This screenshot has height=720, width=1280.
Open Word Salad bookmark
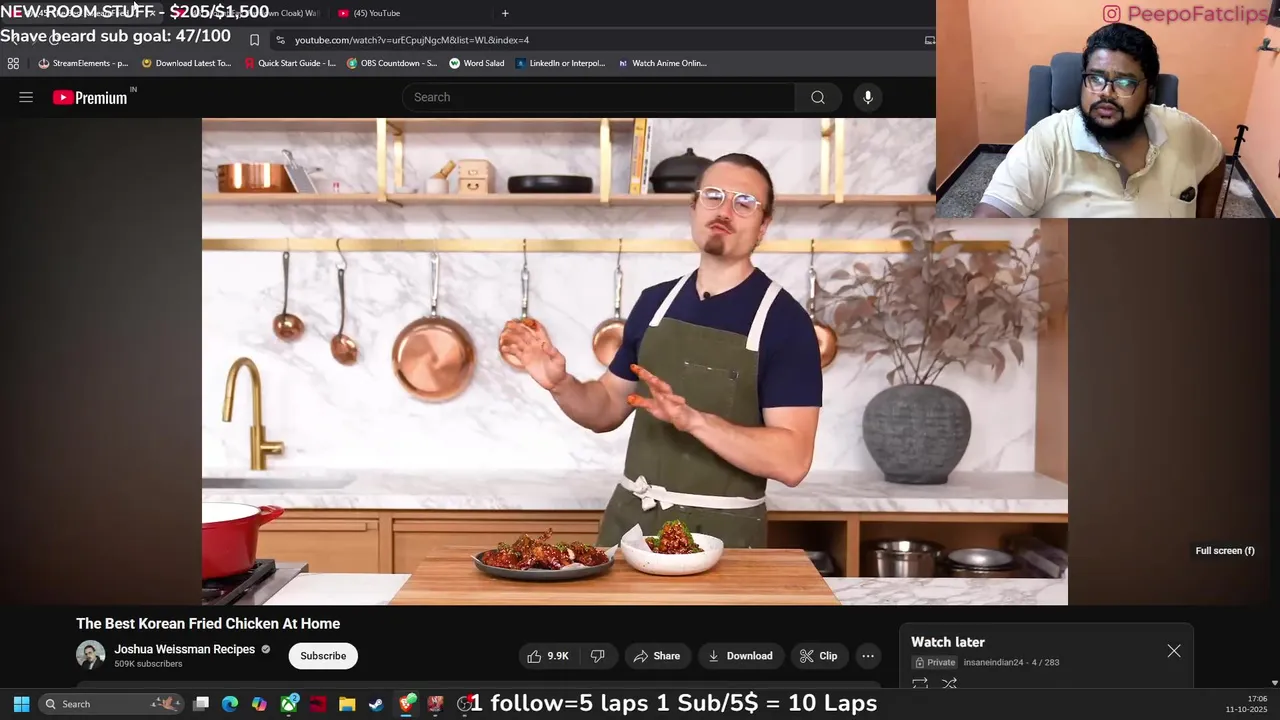(x=477, y=63)
